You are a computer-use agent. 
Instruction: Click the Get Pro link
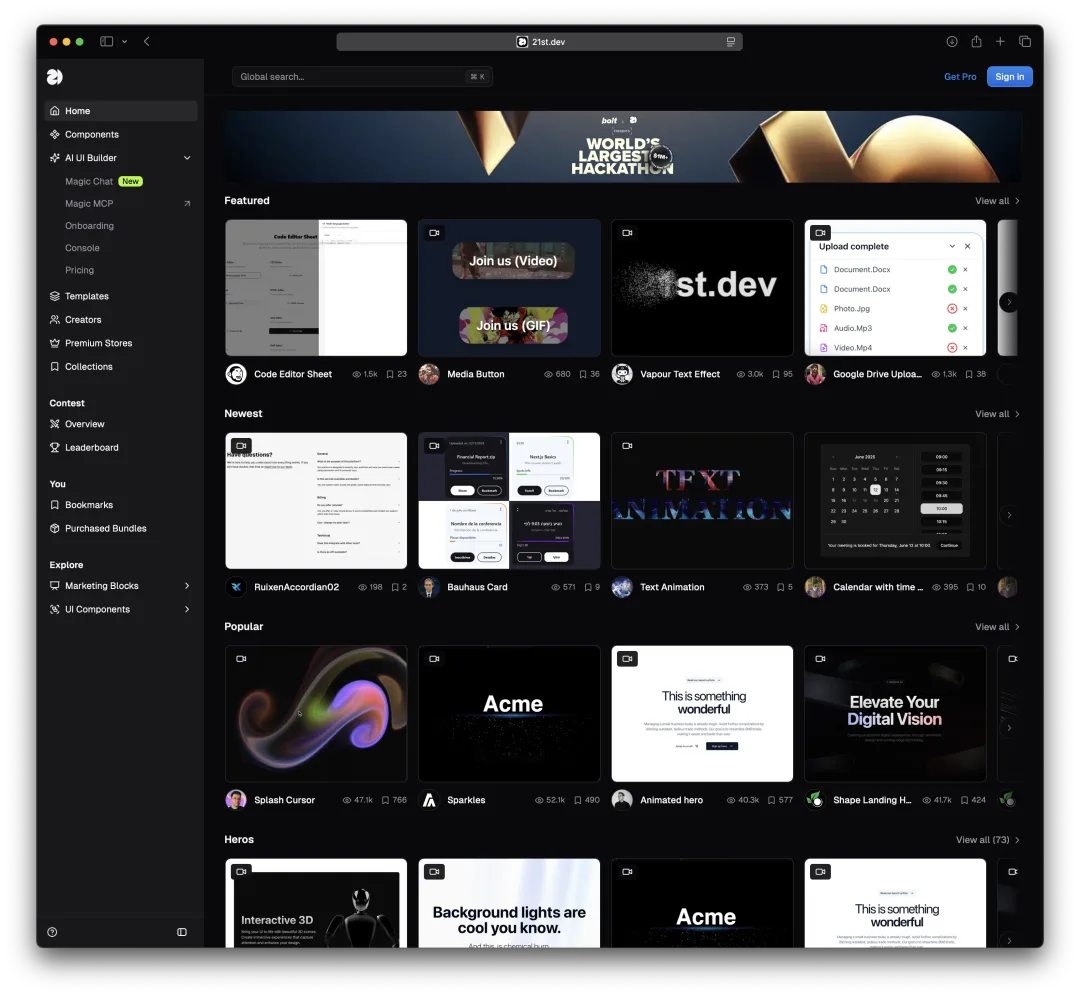(x=960, y=76)
